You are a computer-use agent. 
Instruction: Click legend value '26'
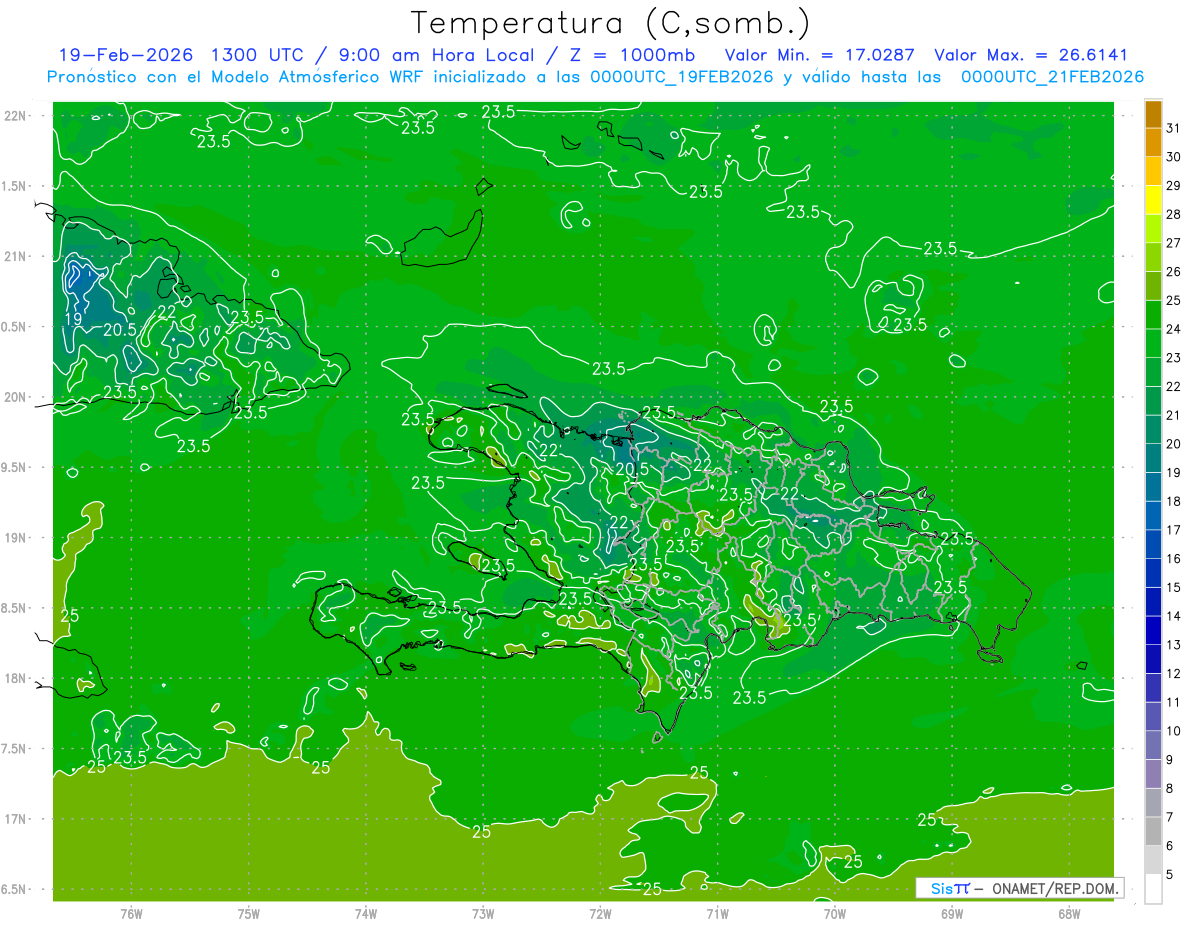coord(1174,272)
